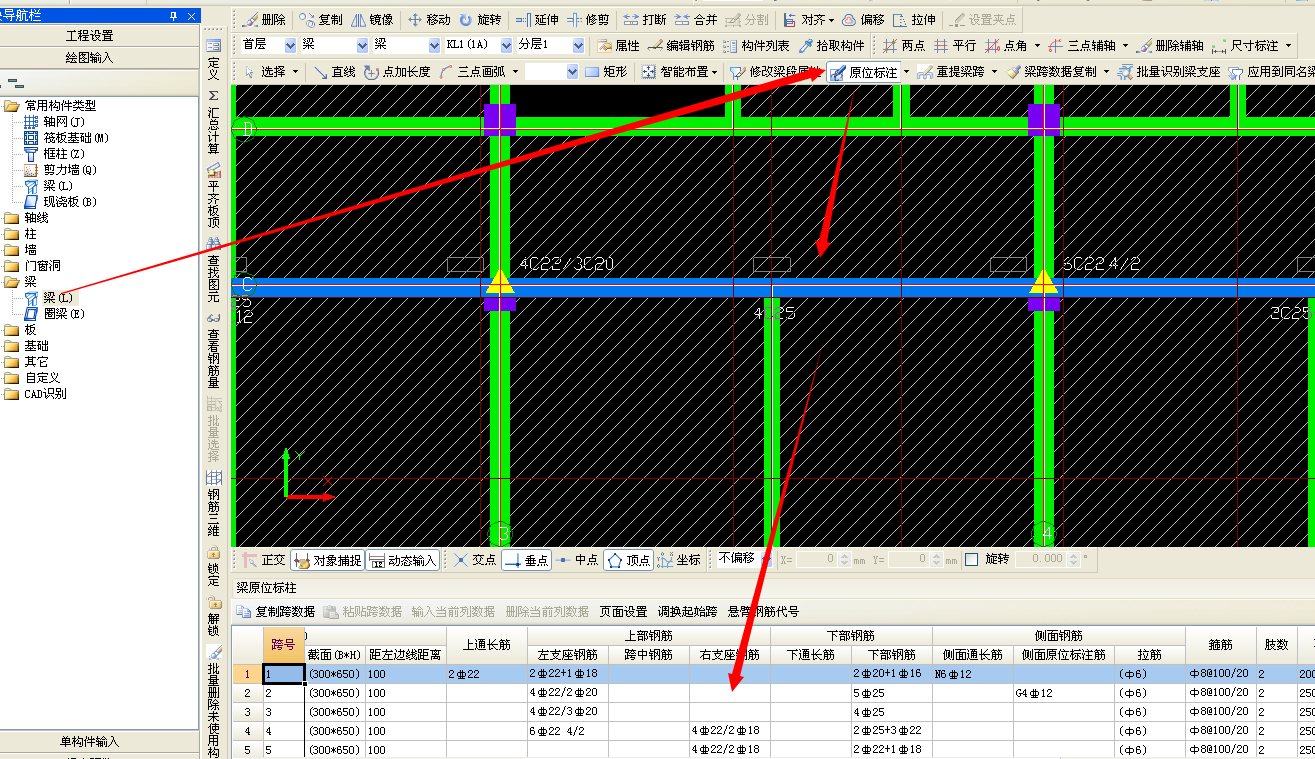Image resolution: width=1315 pixels, height=759 pixels.
Task: Open the 绘图输入 navigation tab
Action: pyautogui.click(x=90, y=57)
